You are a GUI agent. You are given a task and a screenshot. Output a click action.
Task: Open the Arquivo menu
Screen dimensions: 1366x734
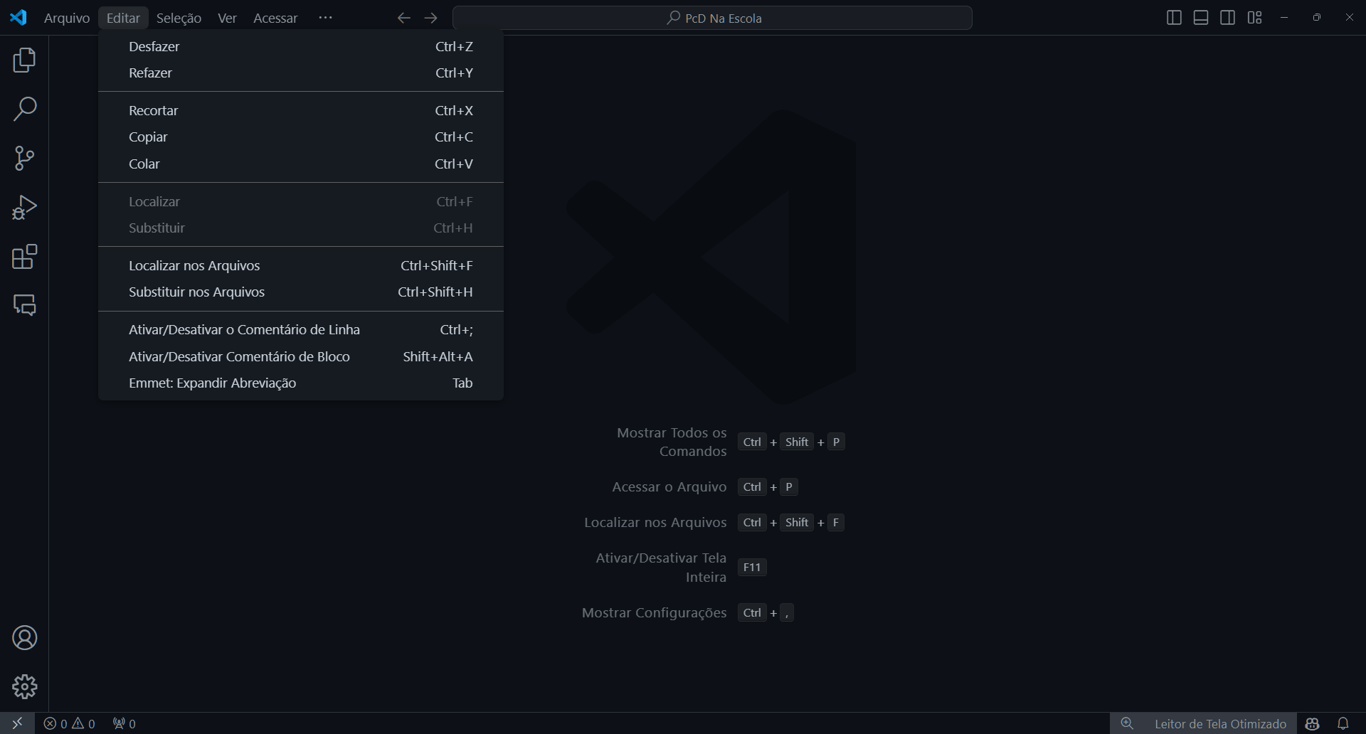67,18
